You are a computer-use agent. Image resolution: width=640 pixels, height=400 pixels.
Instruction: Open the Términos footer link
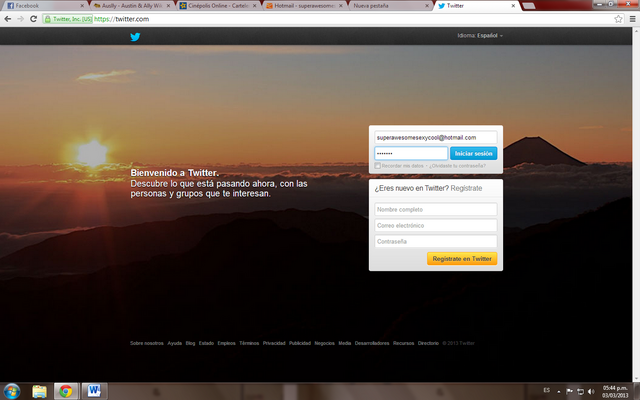(249, 343)
